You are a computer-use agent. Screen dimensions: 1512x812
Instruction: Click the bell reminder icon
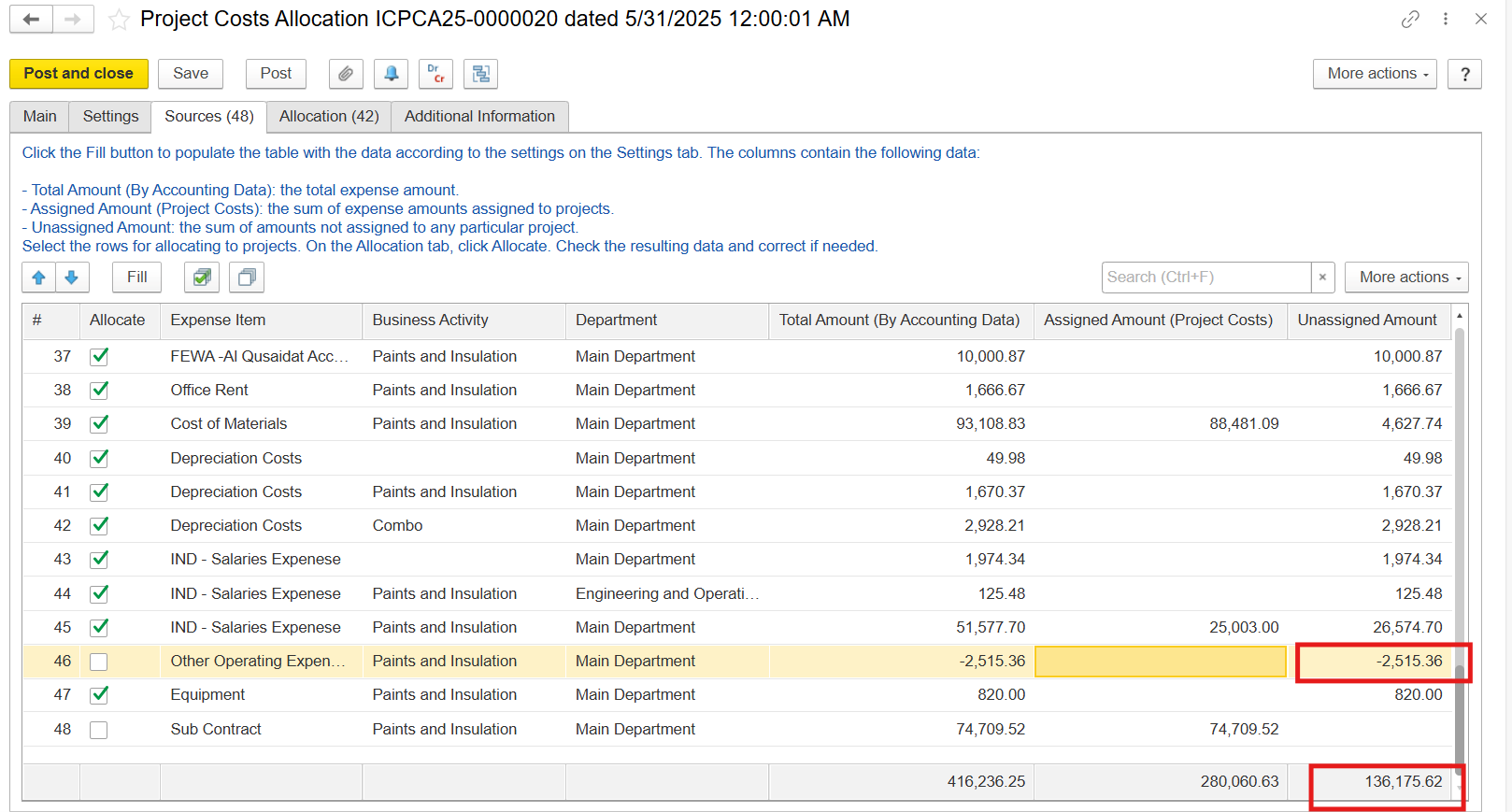click(391, 74)
